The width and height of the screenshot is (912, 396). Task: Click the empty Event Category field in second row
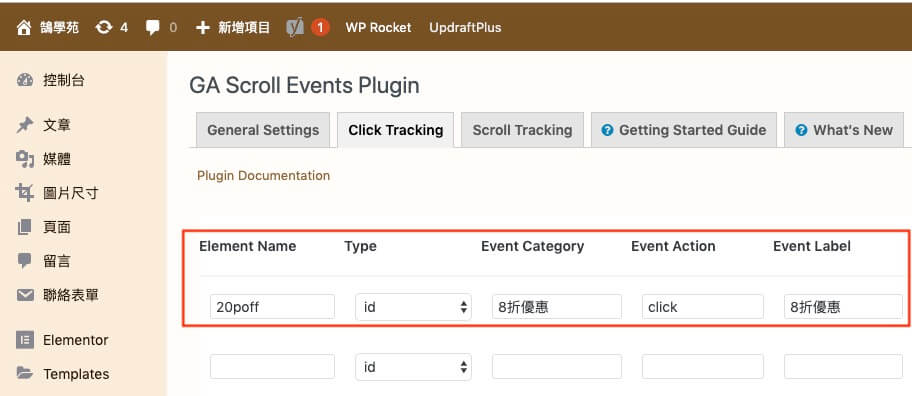click(x=557, y=367)
